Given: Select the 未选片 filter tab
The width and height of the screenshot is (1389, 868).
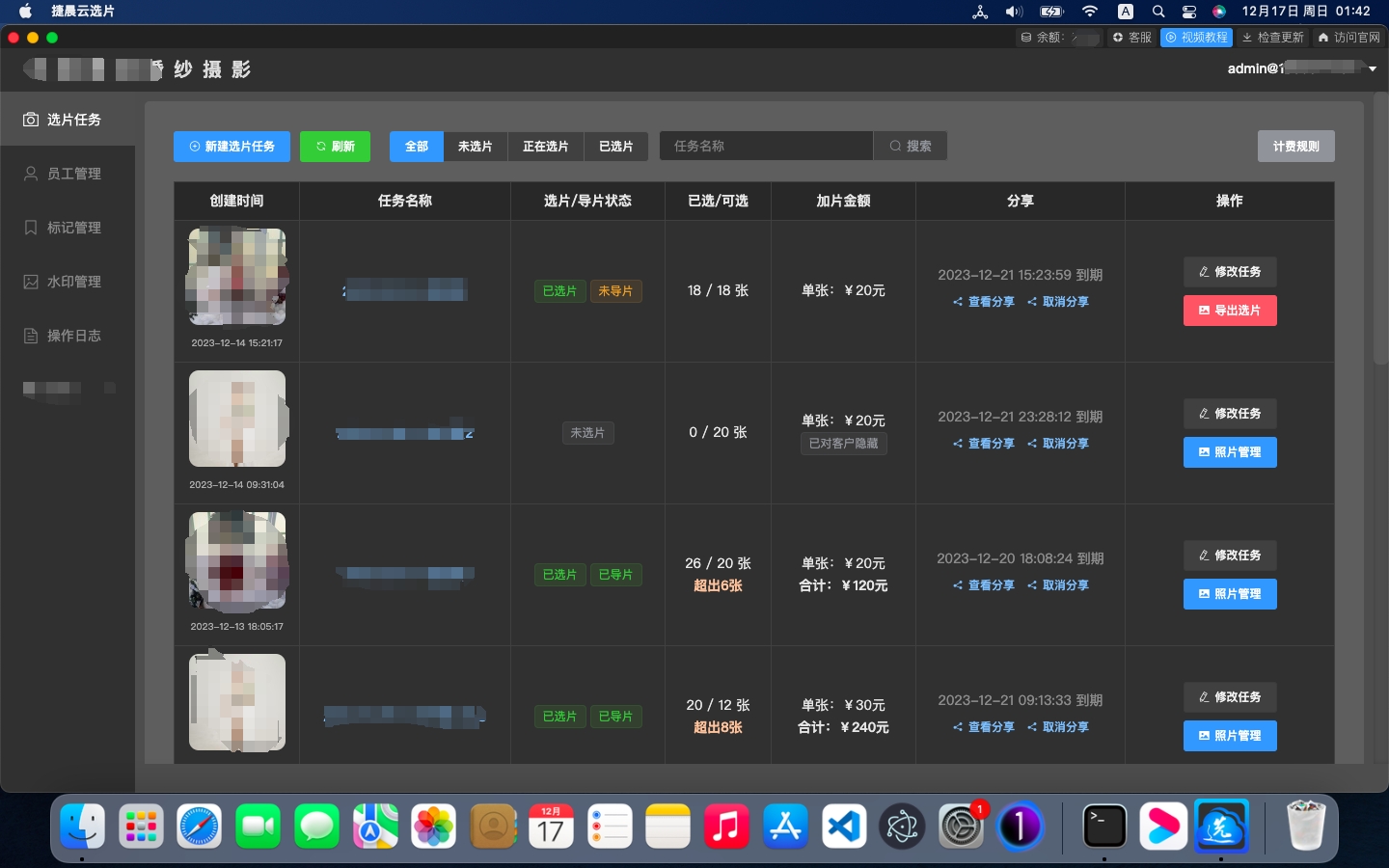Looking at the screenshot, I should click(475, 147).
